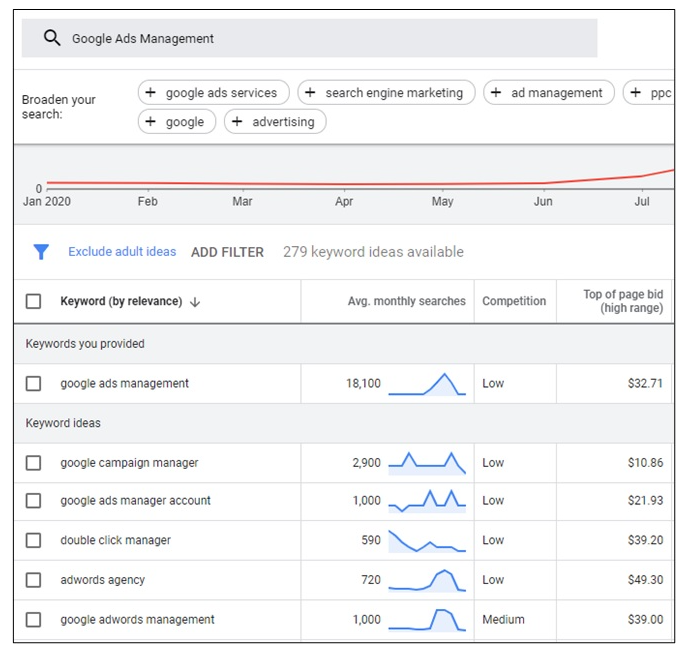Click the google campaign manager keyword text
This screenshot has width=683, height=653.
point(129,463)
